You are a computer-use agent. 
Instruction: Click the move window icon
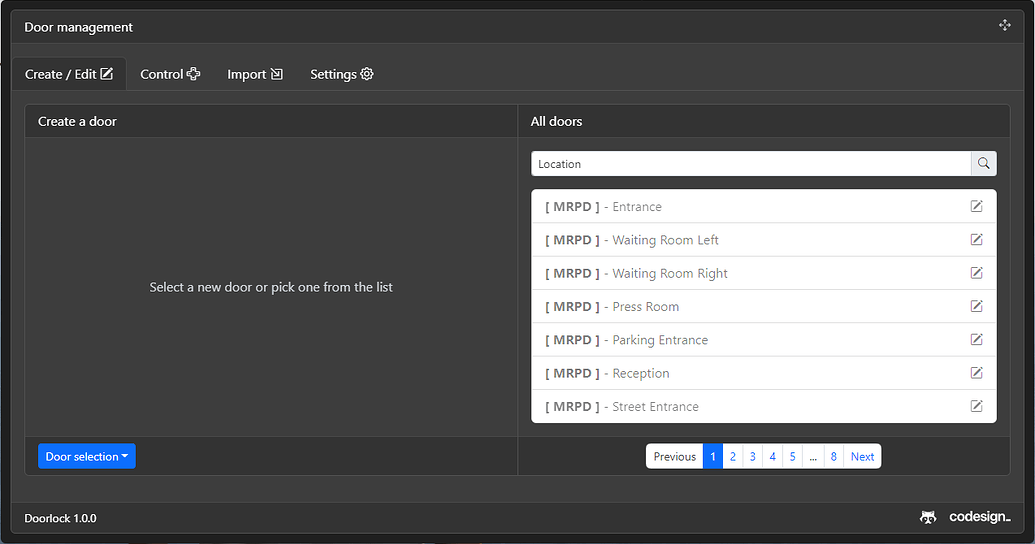[1005, 26]
